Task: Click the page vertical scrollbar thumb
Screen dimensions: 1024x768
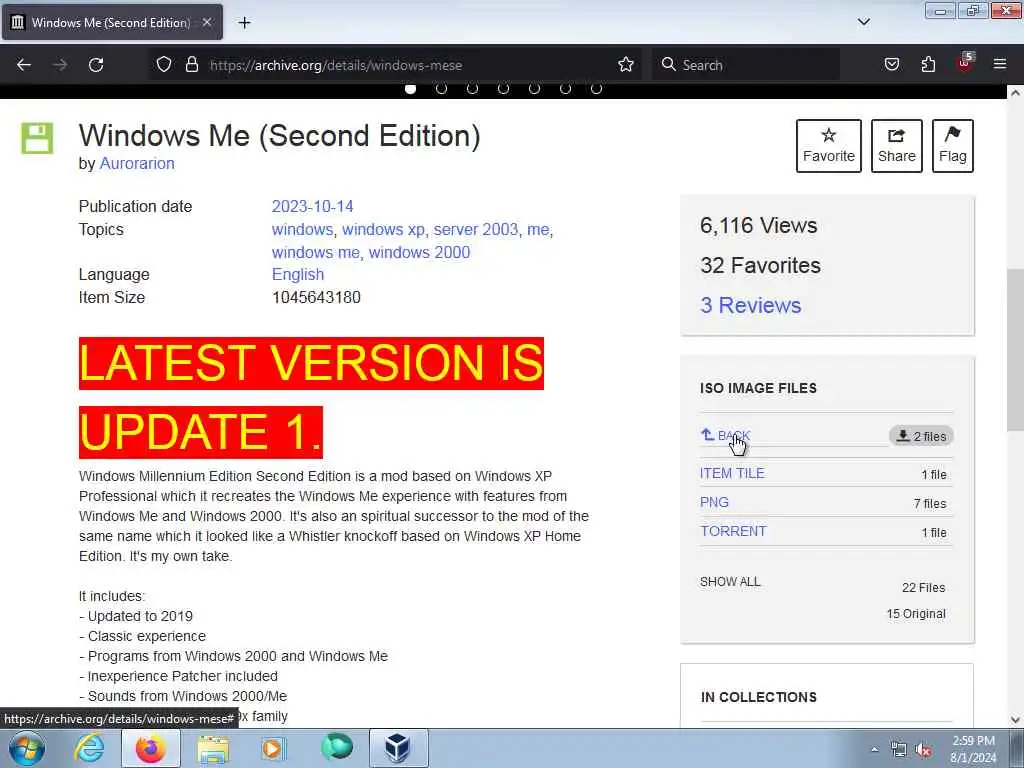Action: pyautogui.click(x=1015, y=349)
